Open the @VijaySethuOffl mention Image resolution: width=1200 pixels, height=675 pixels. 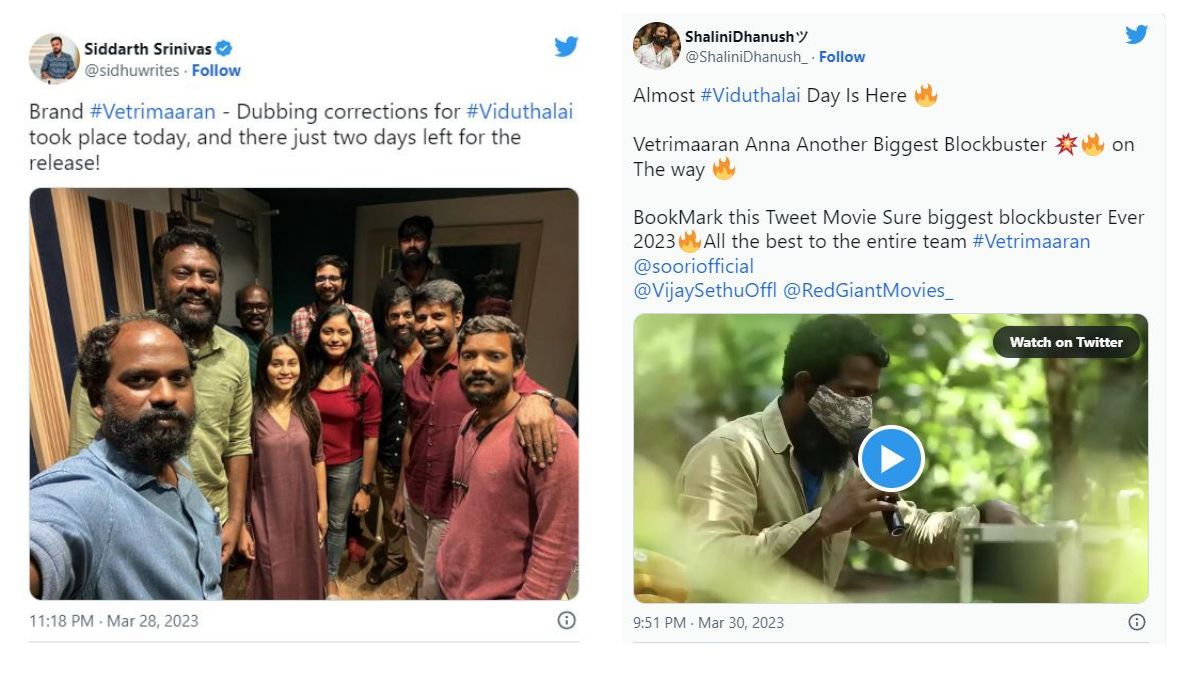703,291
